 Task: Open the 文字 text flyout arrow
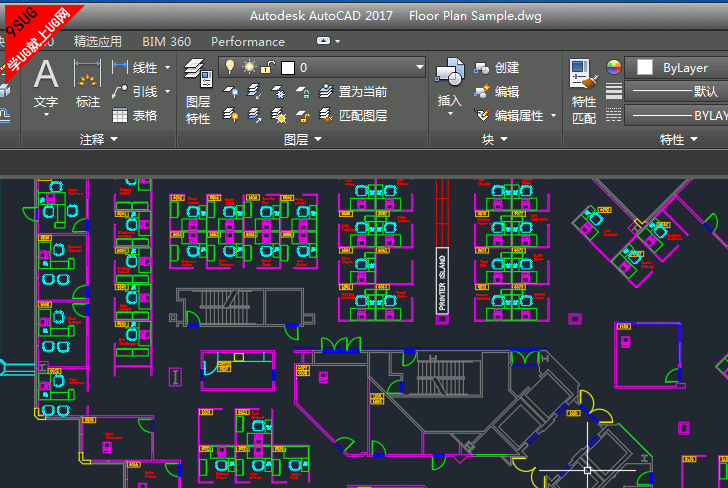click(46, 114)
